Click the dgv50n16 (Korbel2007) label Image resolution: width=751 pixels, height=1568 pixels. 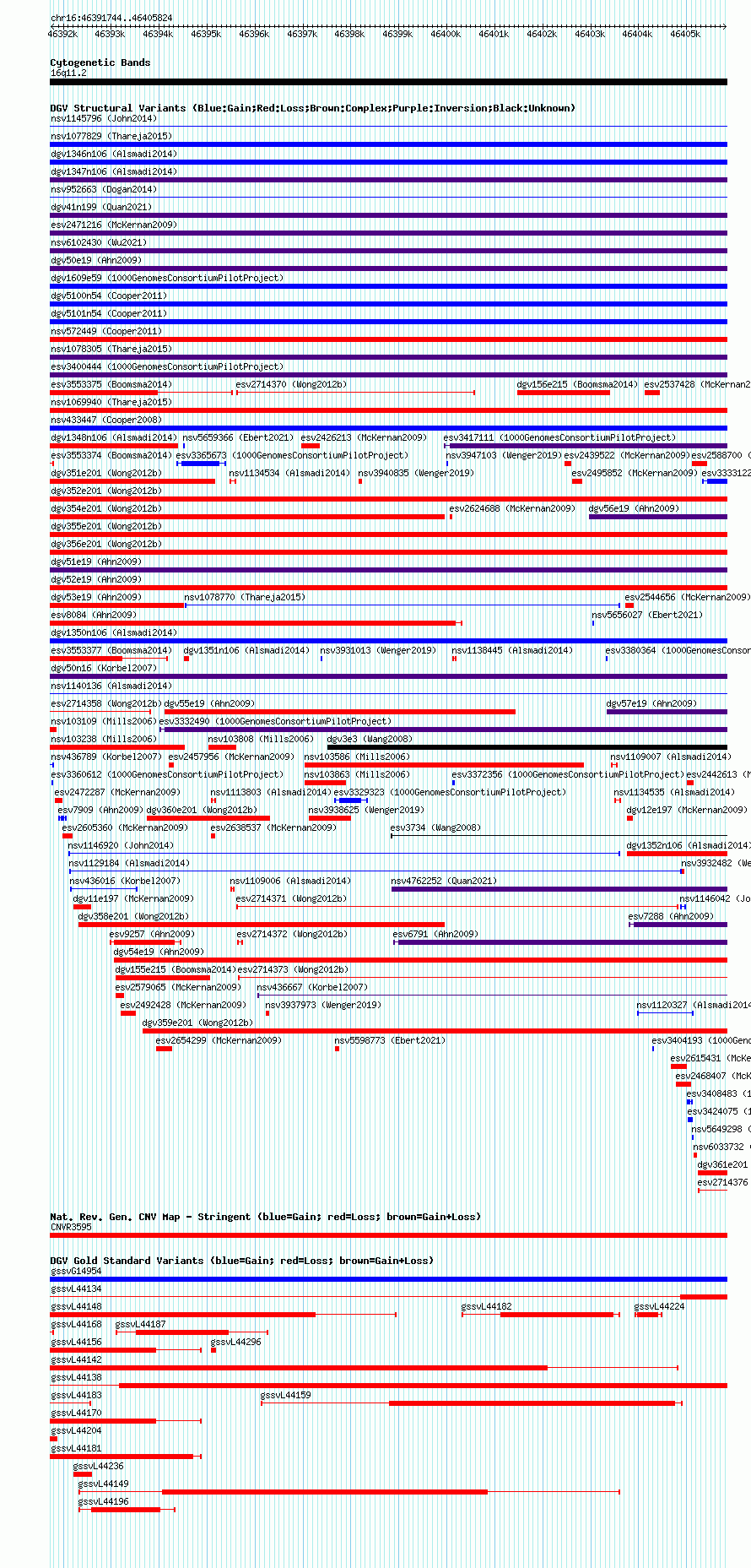pyautogui.click(x=104, y=668)
